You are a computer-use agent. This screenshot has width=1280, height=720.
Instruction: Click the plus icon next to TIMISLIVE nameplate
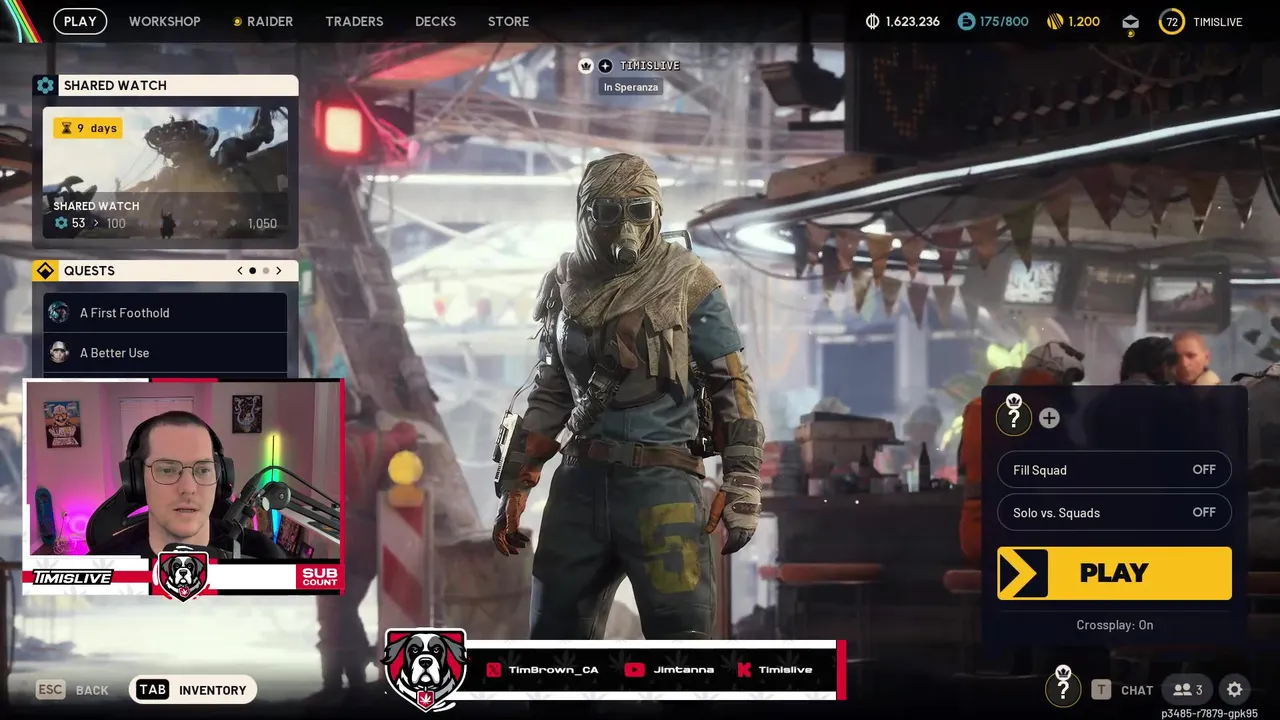[x=605, y=66]
